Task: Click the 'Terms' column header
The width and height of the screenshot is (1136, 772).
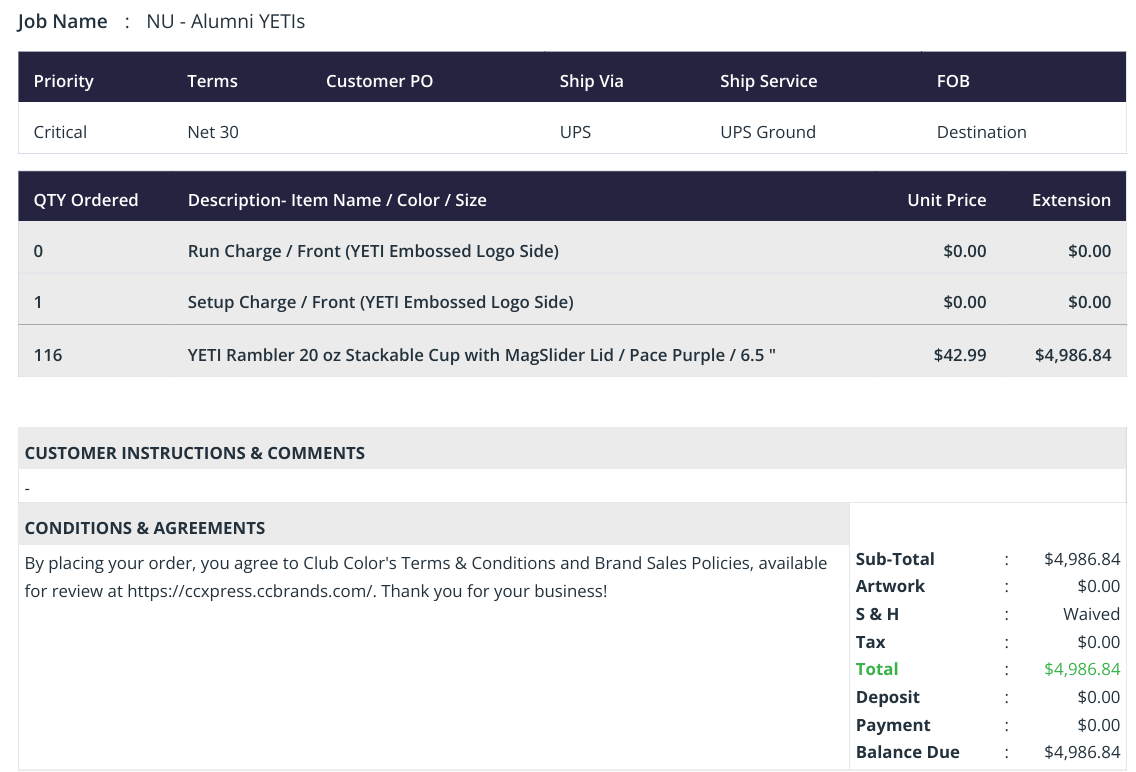Action: 212,81
